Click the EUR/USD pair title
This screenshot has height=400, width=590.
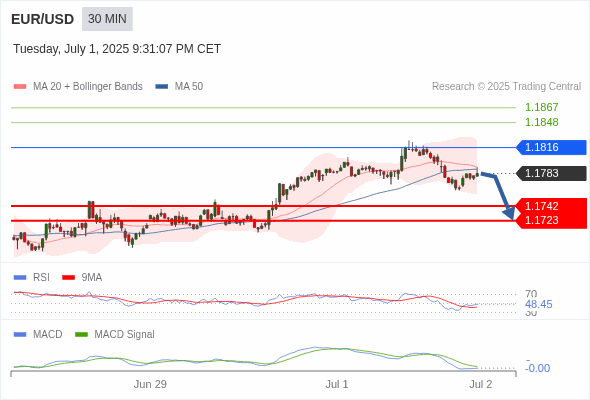(x=43, y=19)
